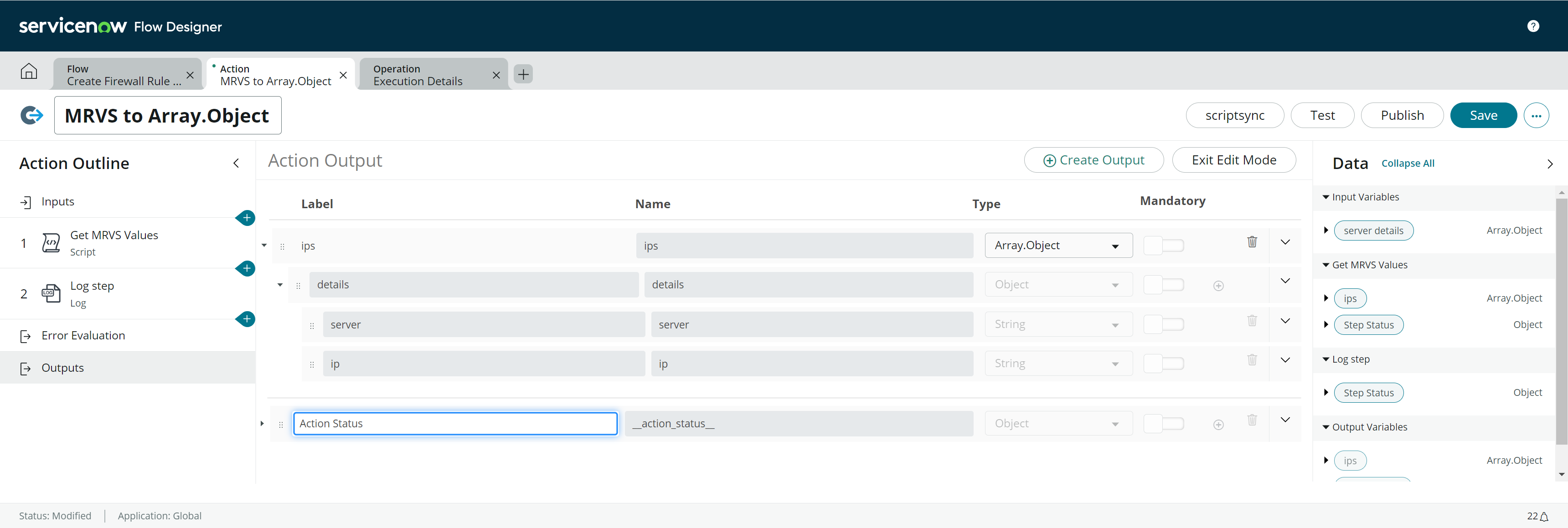Collapse Action Outline using the left chevron
This screenshot has height=528, width=1568.
pyautogui.click(x=236, y=163)
